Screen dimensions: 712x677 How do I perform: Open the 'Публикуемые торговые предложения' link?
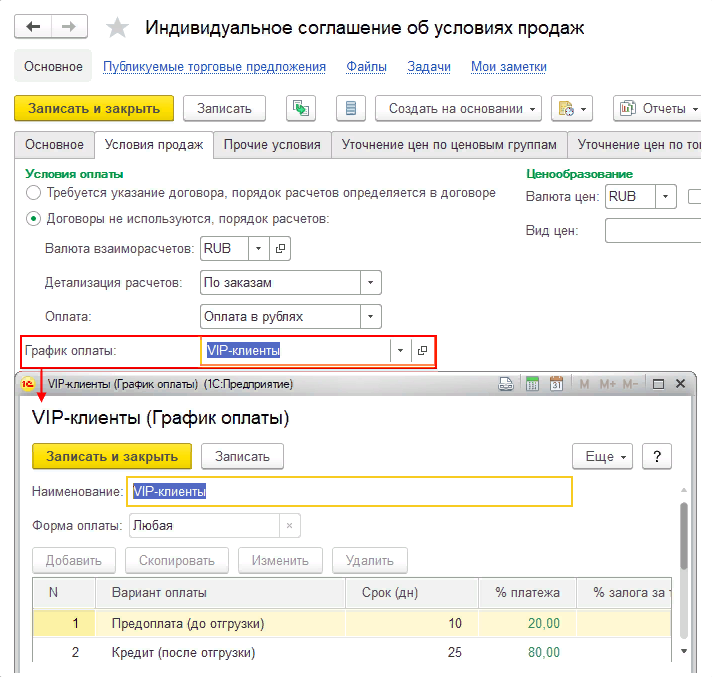tap(215, 67)
